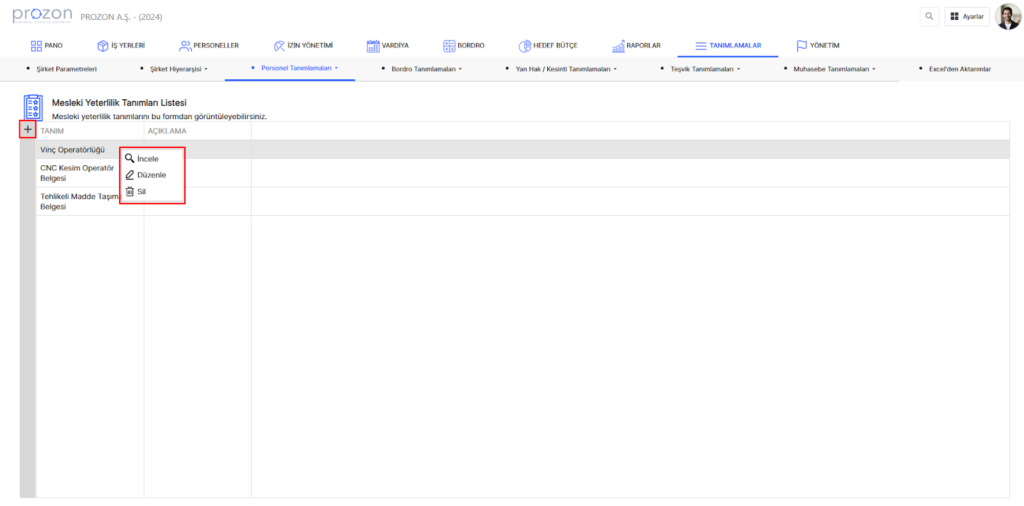Image resolution: width=1024 pixels, height=506 pixels.
Task: Navigate to the BORDRO tab
Action: click(x=463, y=46)
